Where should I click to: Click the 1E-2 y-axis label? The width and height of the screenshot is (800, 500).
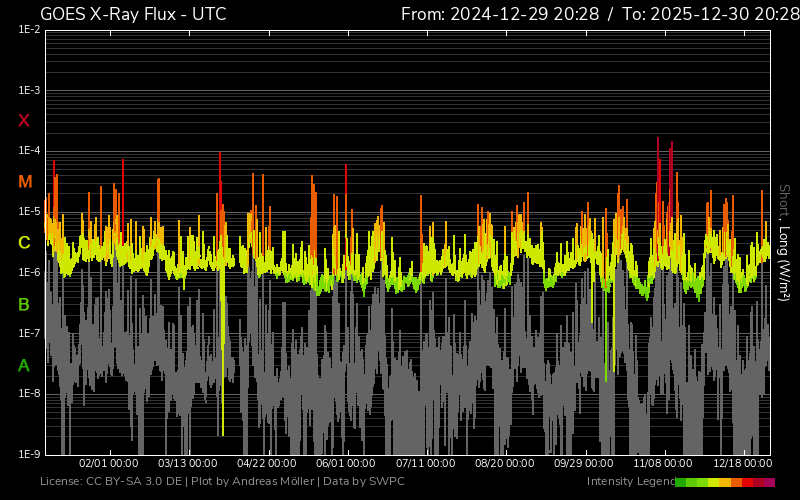click(x=29, y=30)
